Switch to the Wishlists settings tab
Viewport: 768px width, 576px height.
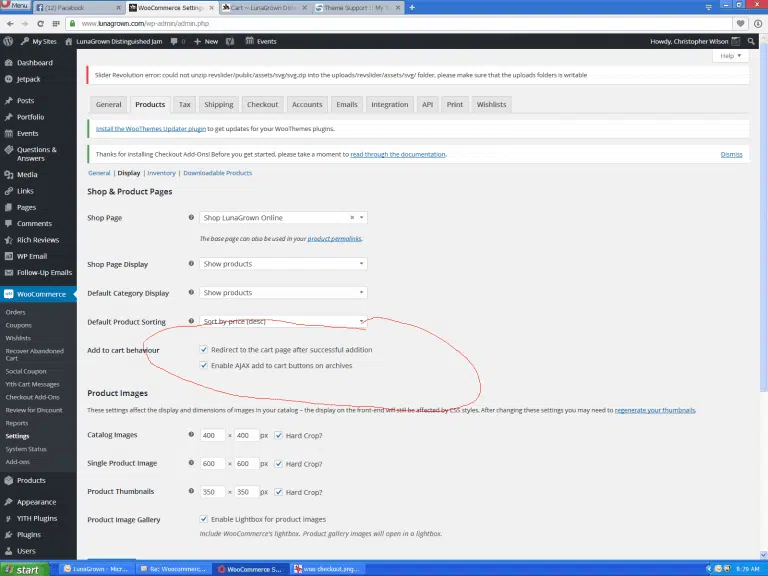[491, 104]
